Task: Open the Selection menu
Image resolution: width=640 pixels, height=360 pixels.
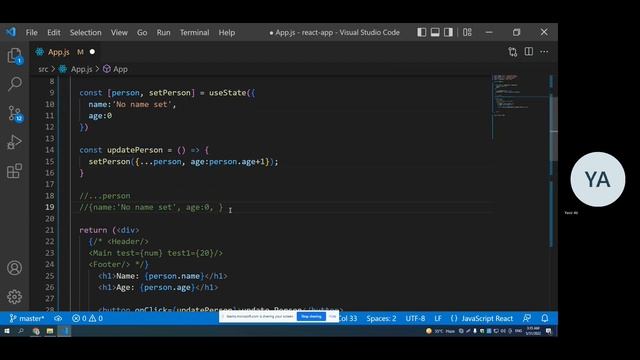Action: 85,33
